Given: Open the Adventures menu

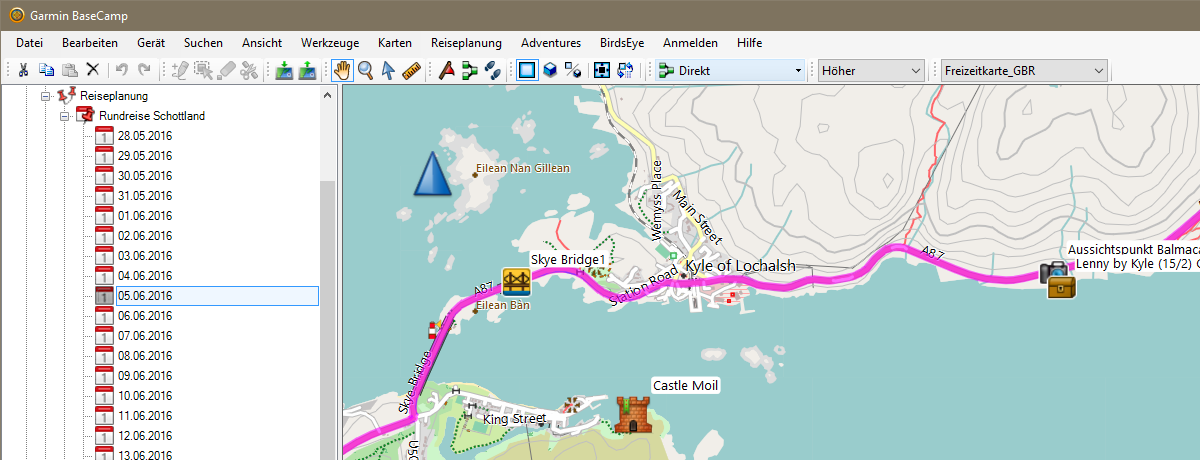Looking at the screenshot, I should pyautogui.click(x=551, y=43).
